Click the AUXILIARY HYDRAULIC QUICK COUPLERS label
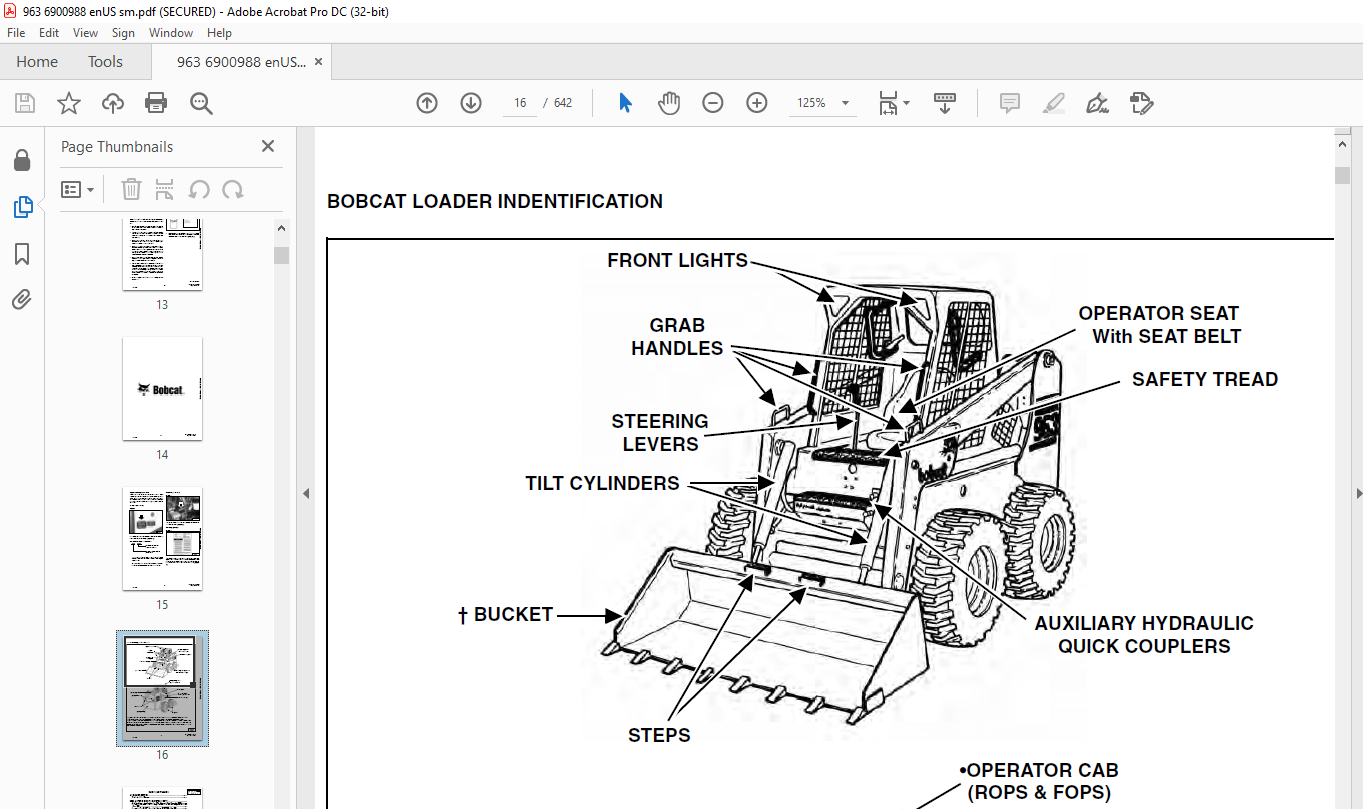Image resolution: width=1363 pixels, height=809 pixels. click(1144, 634)
